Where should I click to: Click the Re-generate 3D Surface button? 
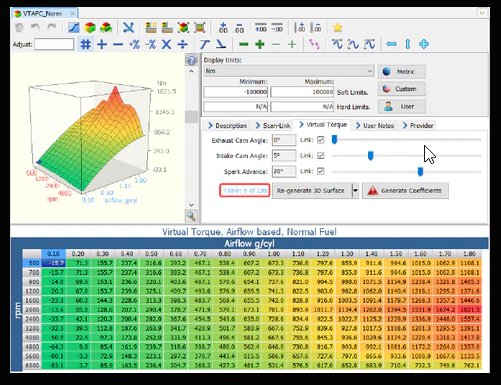coord(312,190)
